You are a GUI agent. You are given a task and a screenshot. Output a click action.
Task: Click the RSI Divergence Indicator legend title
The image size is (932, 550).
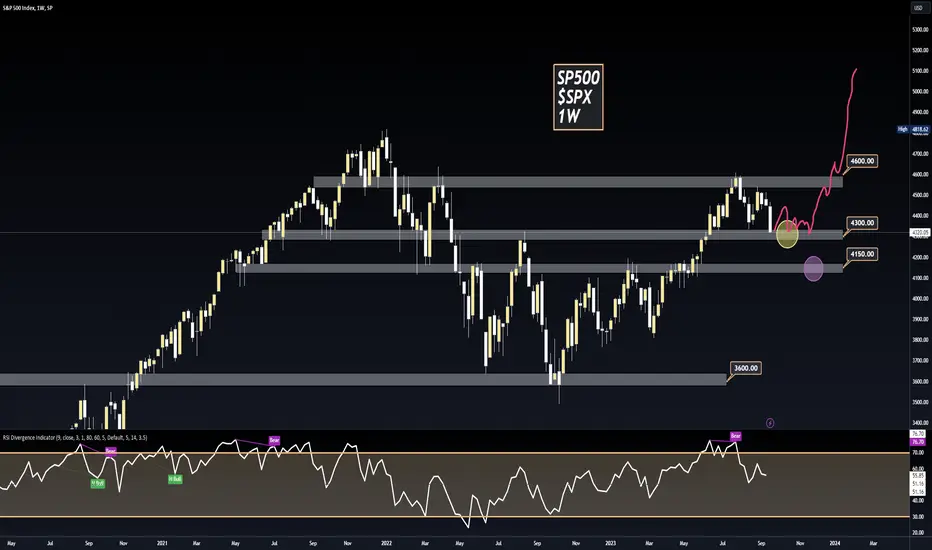(75, 438)
